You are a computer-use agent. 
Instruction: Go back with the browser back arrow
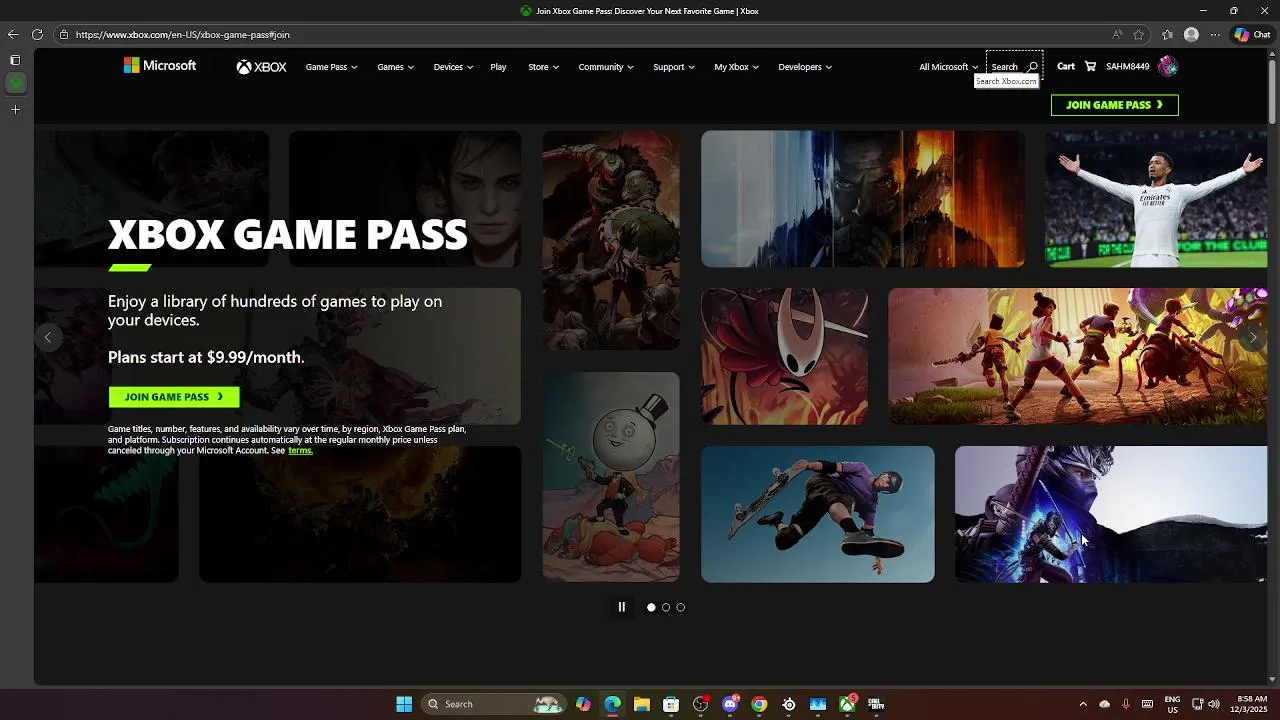point(14,34)
